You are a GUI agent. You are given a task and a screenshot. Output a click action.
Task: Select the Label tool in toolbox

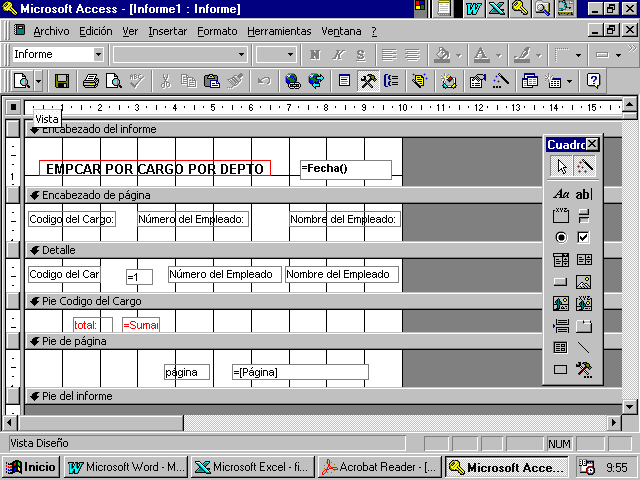click(561, 193)
